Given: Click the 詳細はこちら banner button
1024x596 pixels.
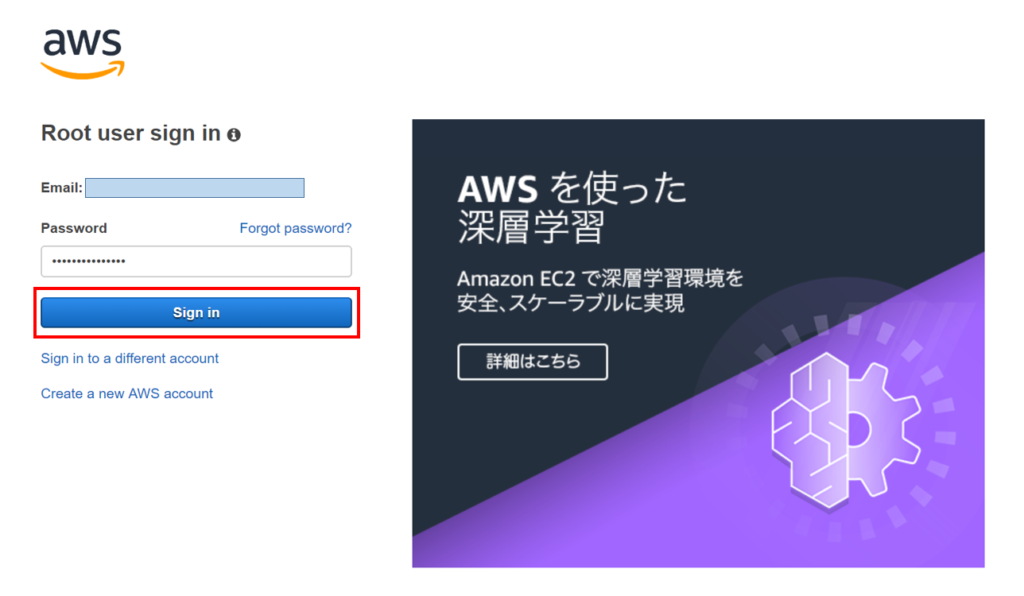Looking at the screenshot, I should [532, 362].
